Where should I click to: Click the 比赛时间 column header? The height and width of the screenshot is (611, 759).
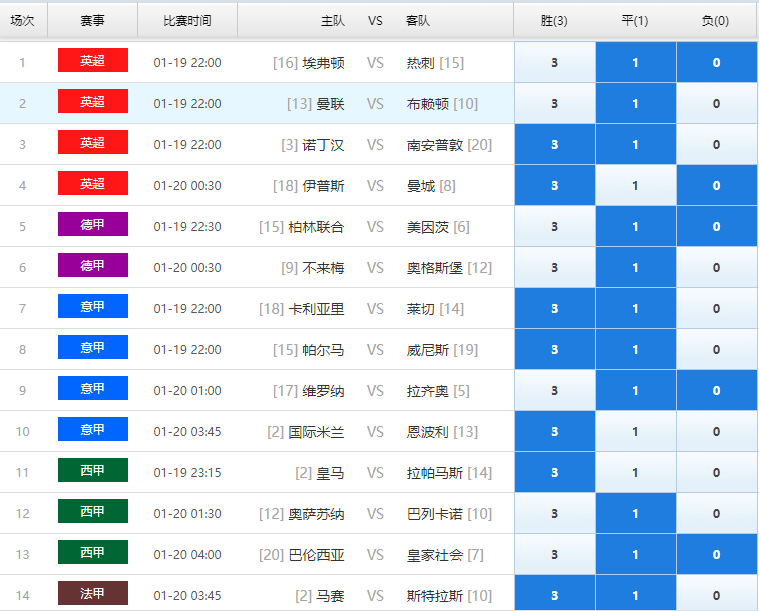pyautogui.click(x=187, y=21)
